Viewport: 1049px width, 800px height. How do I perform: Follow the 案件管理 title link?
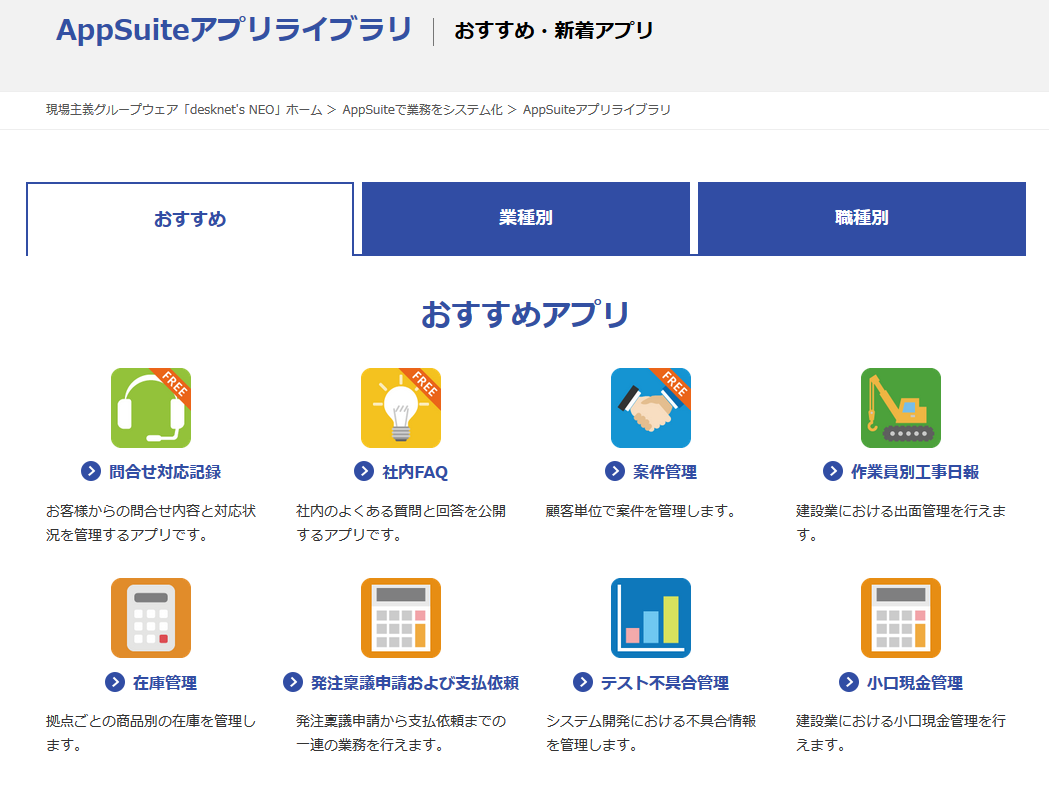tap(665, 472)
